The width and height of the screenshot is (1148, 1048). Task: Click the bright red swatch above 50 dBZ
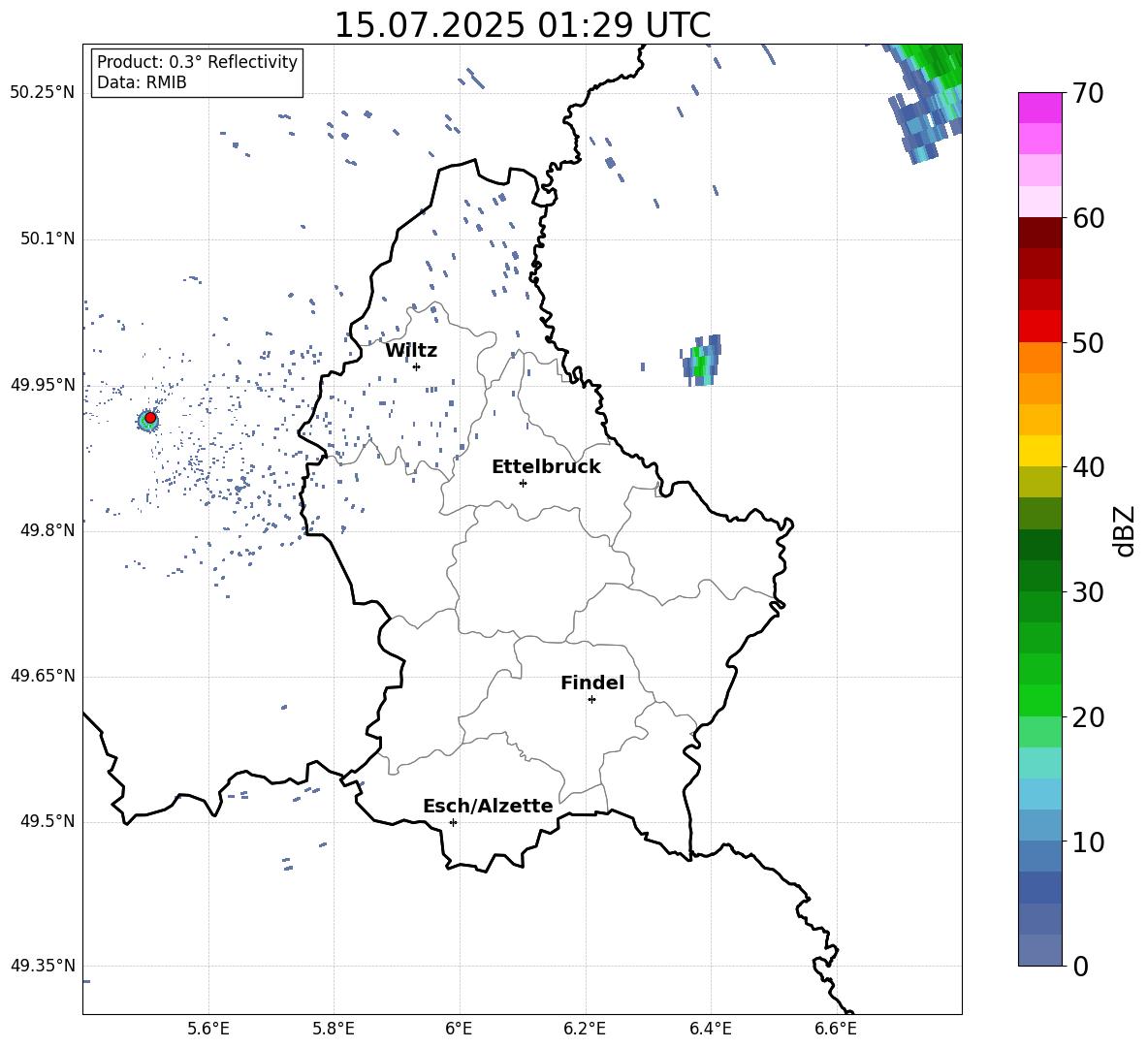pyautogui.click(x=1040, y=327)
